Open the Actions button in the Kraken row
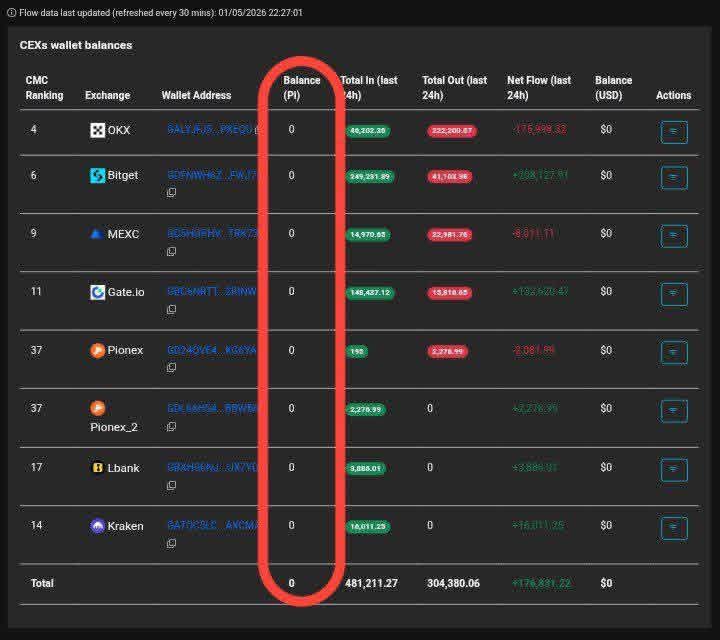The image size is (720, 640). tap(674, 528)
